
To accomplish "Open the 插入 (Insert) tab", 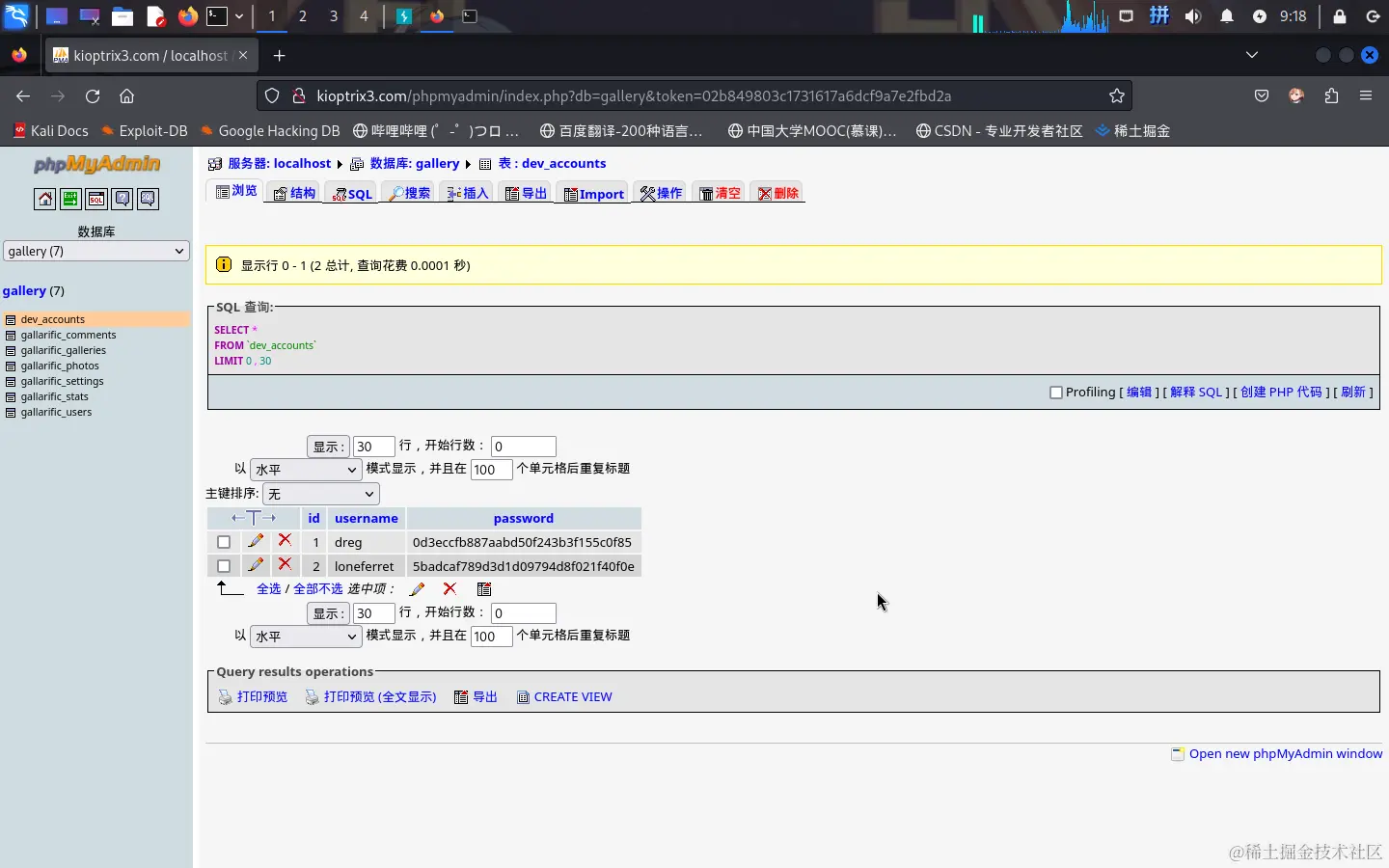I will click(x=468, y=193).
